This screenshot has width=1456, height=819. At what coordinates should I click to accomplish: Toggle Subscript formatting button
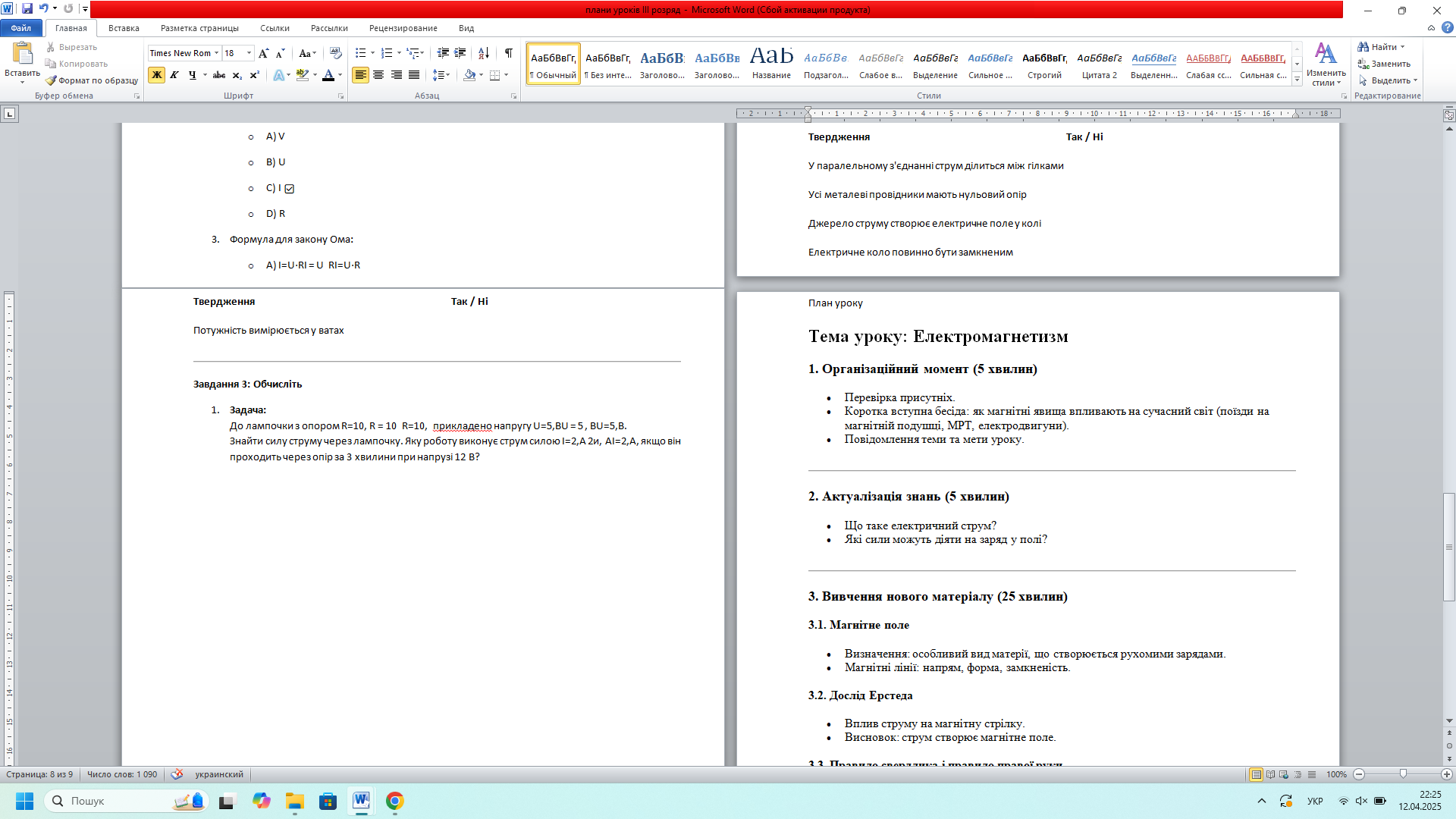coord(237,75)
